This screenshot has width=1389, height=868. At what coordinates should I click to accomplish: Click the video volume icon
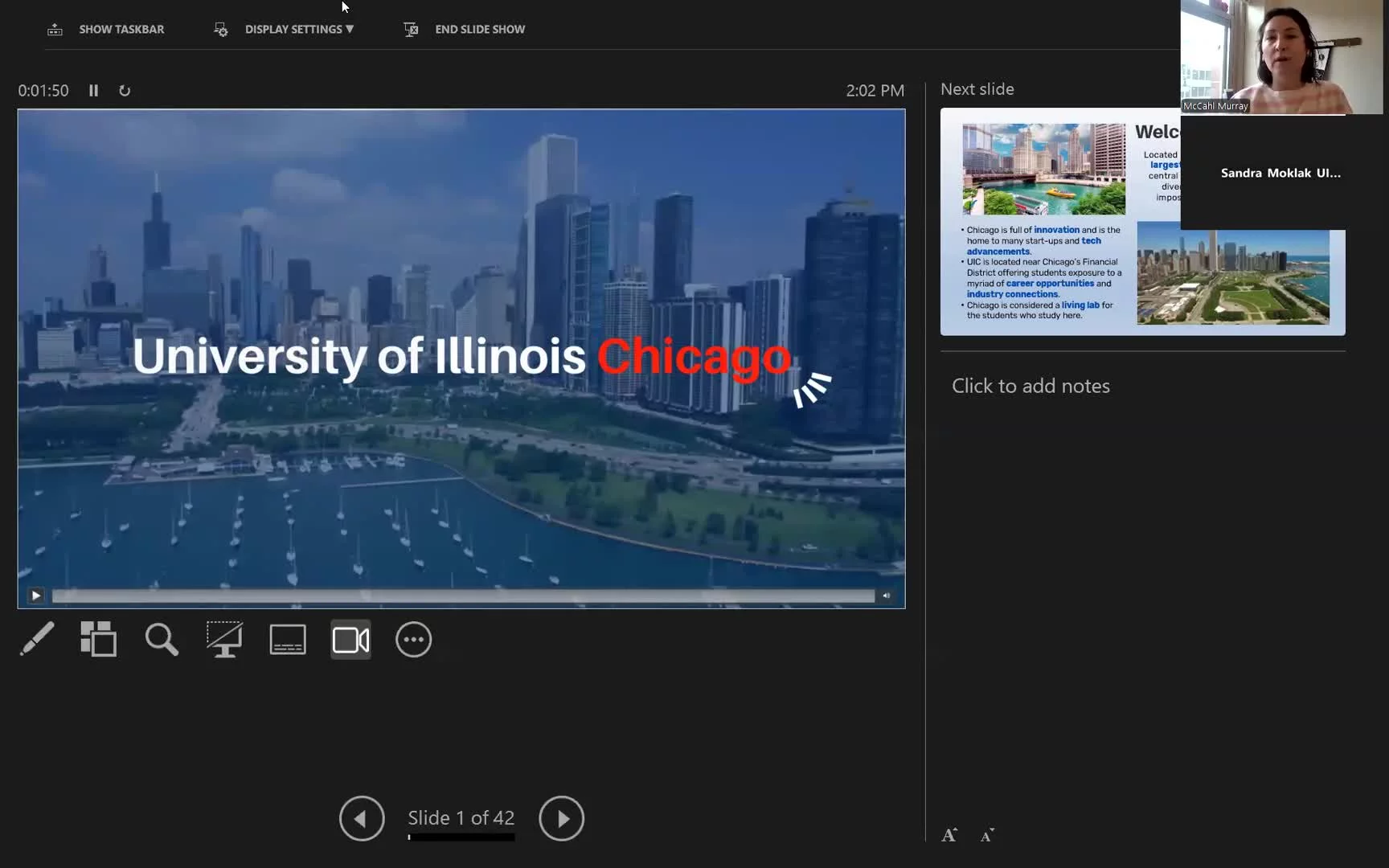coord(887,596)
